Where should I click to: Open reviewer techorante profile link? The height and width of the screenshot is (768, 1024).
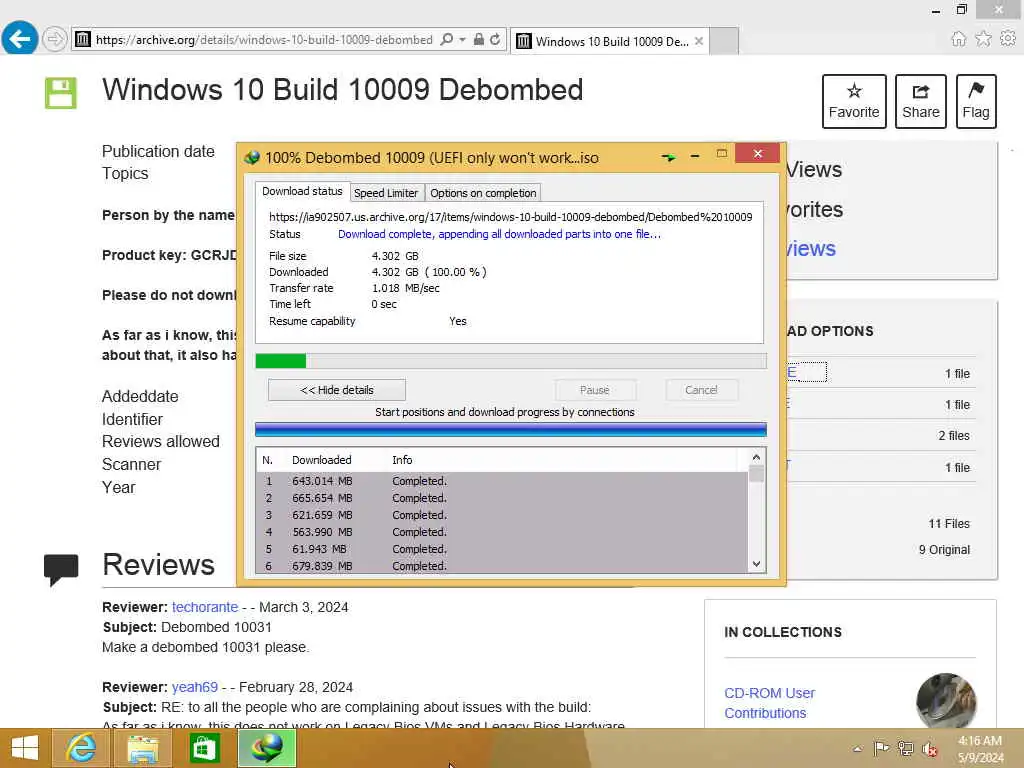coord(204,607)
